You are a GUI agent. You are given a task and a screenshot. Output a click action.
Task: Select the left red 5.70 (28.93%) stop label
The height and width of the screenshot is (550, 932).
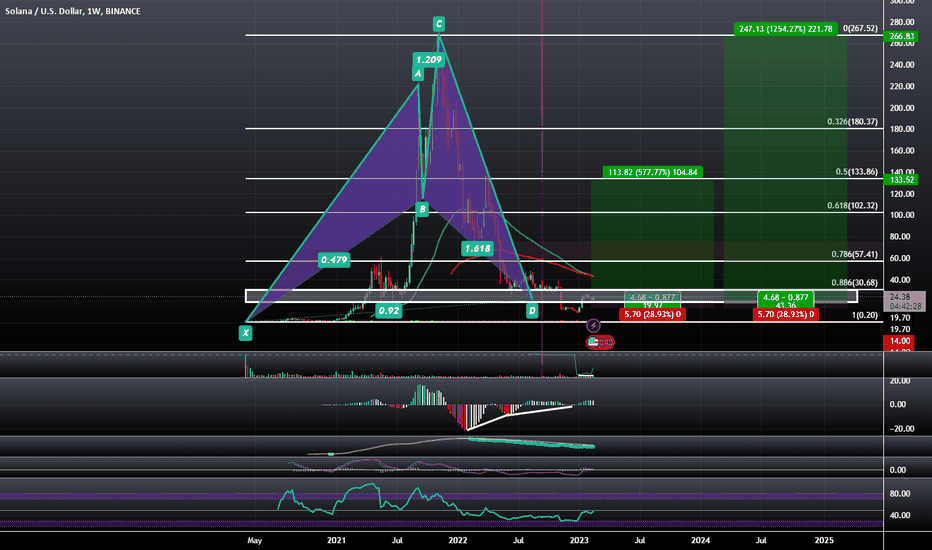tap(652, 314)
